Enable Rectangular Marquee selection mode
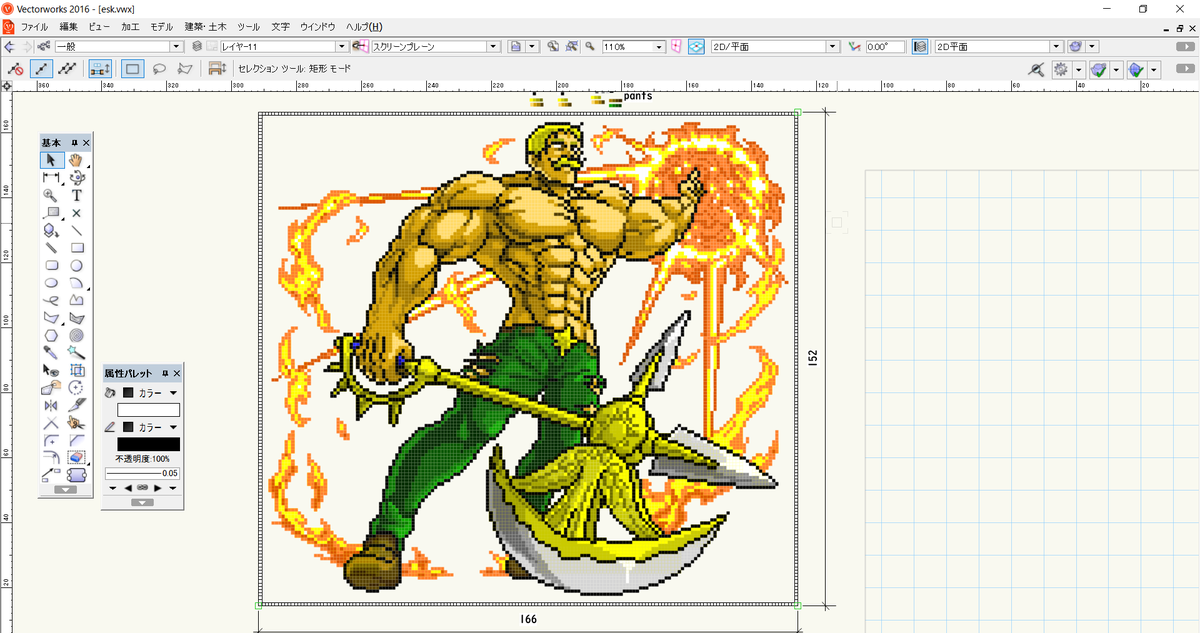This screenshot has width=1200, height=633. pos(132,69)
